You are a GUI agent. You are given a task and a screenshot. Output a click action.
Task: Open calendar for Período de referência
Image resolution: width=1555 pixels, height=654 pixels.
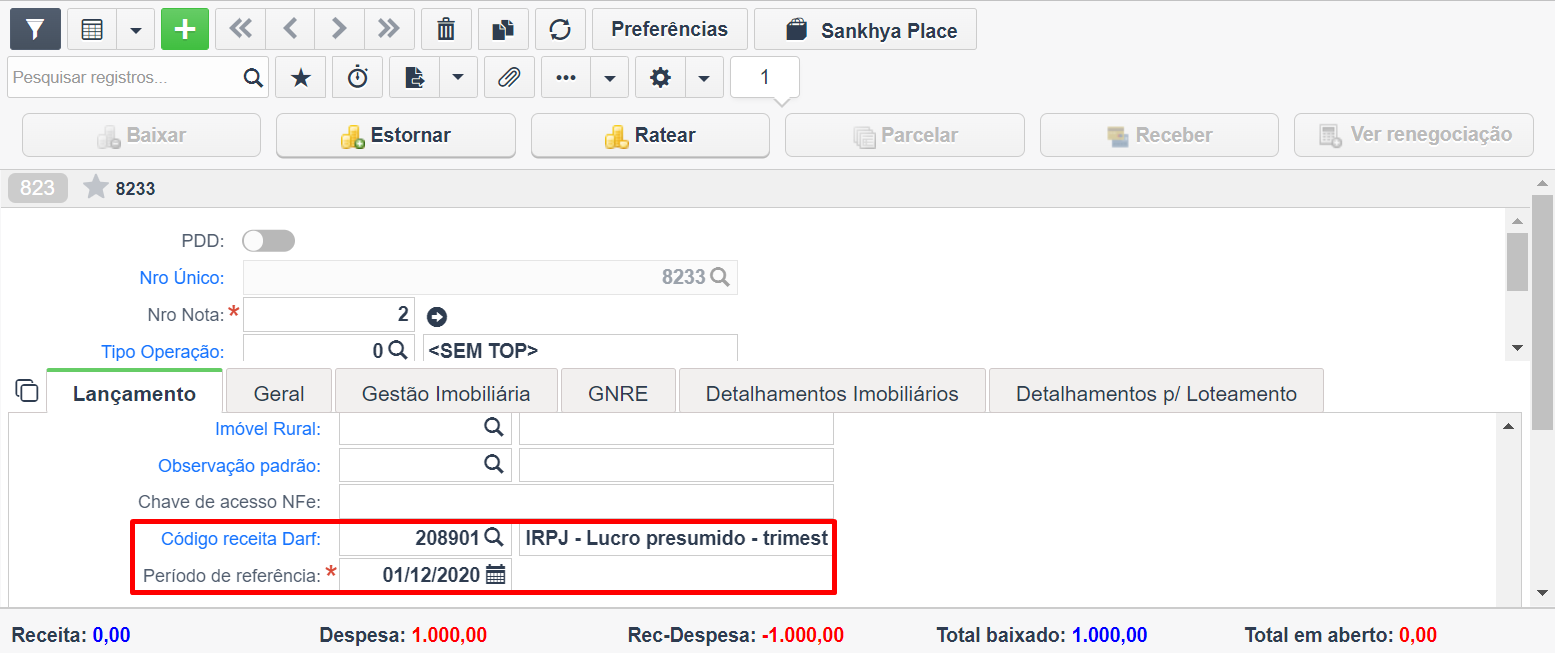(498, 574)
